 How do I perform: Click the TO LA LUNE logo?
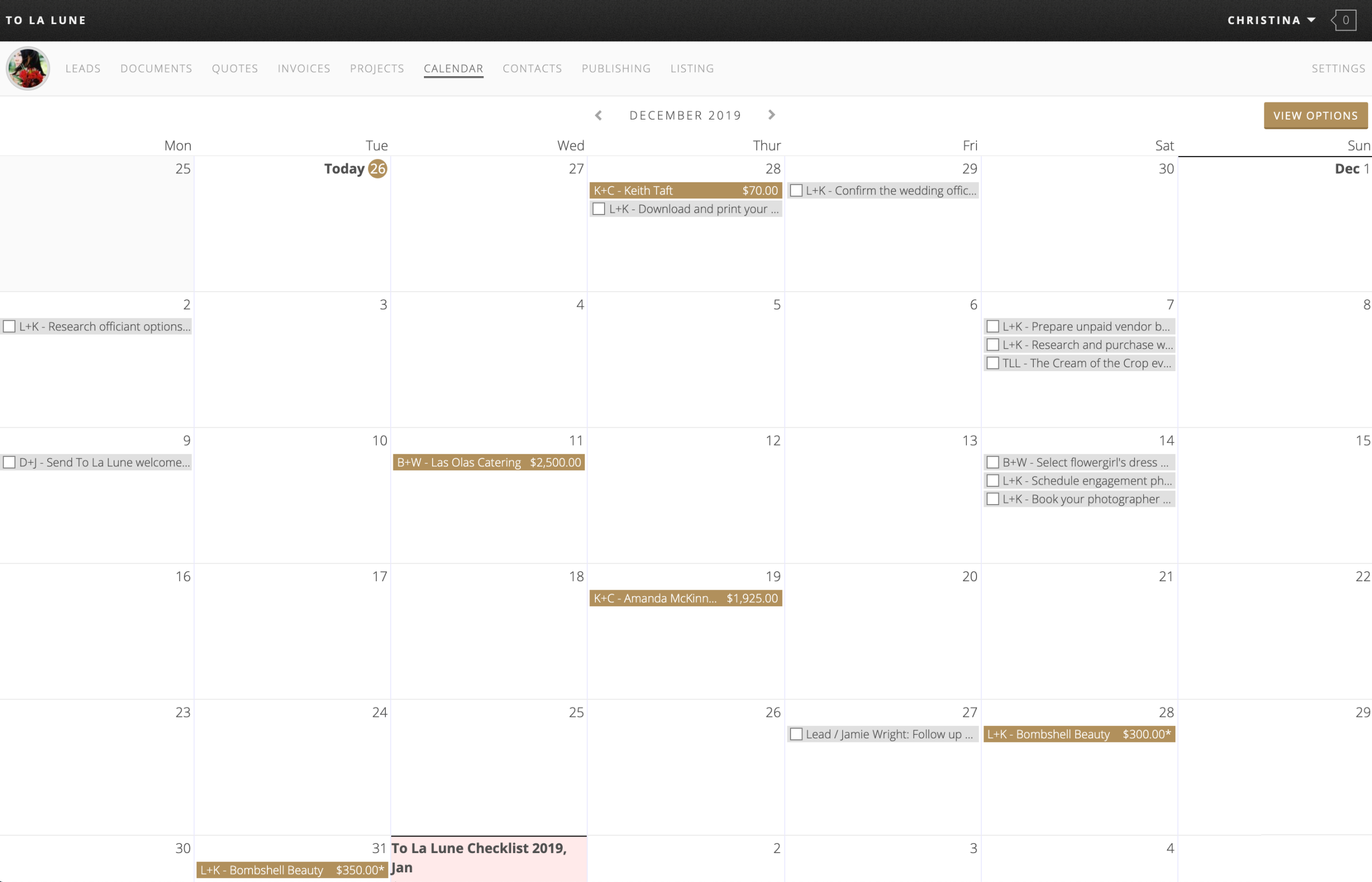(x=46, y=20)
